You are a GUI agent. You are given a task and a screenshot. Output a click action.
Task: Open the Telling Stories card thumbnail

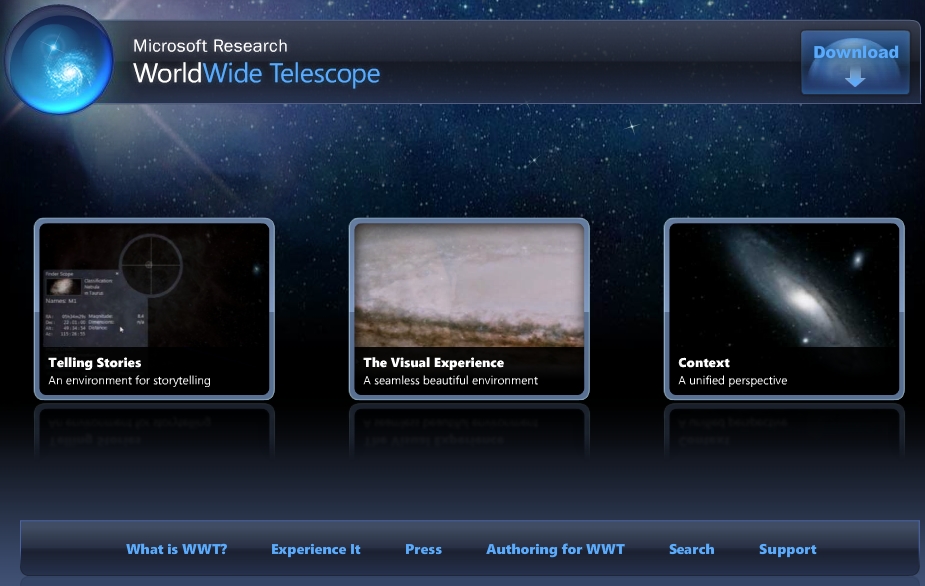tap(155, 285)
